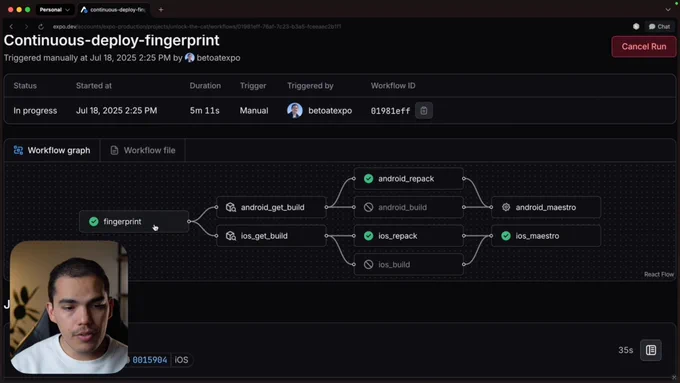The height and width of the screenshot is (383, 680).
Task: Cancel the workflow run
Action: click(x=644, y=46)
